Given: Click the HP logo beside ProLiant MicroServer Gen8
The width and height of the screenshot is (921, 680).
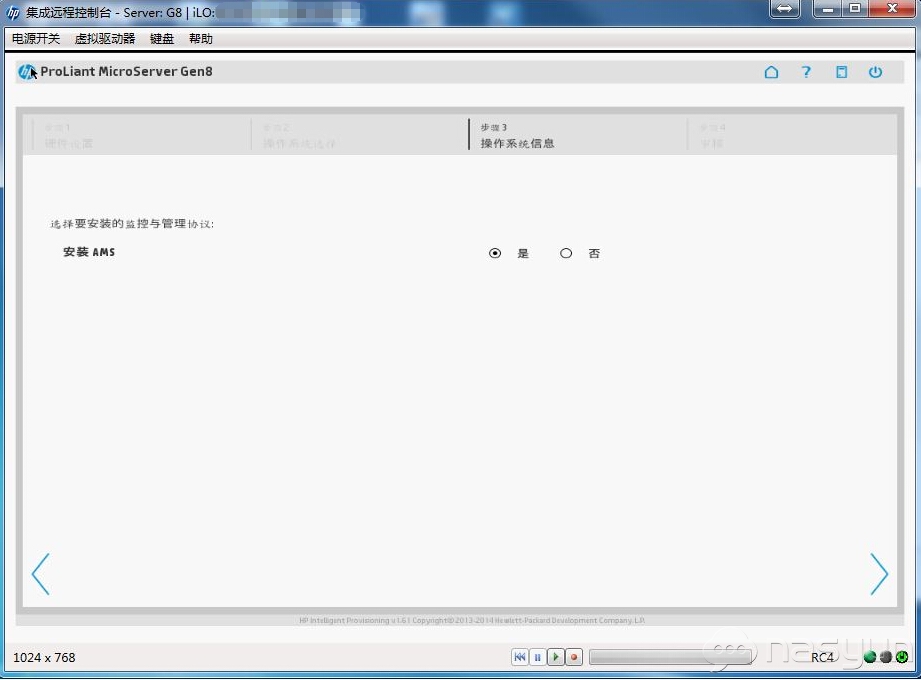Looking at the screenshot, I should [x=26, y=72].
